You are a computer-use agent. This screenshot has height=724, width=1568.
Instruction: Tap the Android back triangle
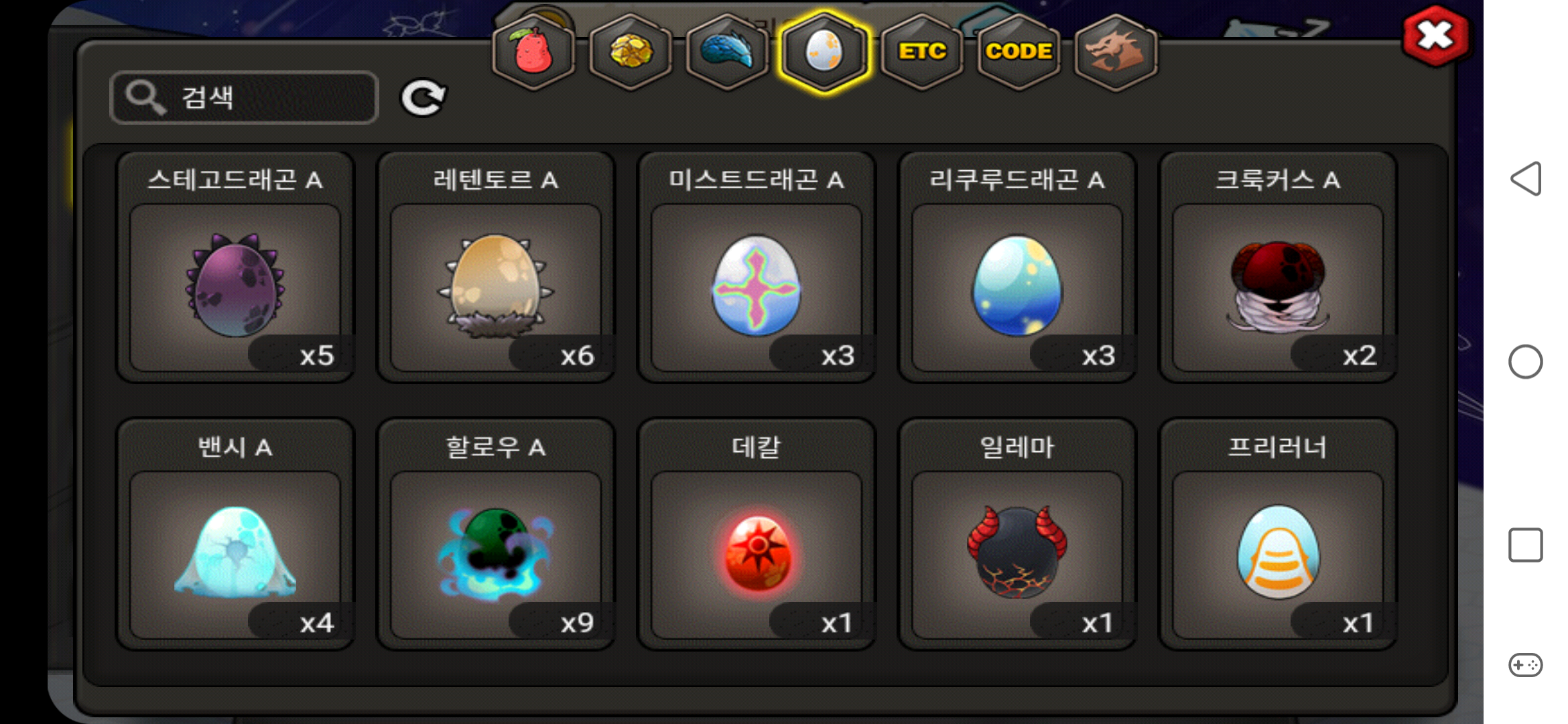pyautogui.click(x=1526, y=179)
